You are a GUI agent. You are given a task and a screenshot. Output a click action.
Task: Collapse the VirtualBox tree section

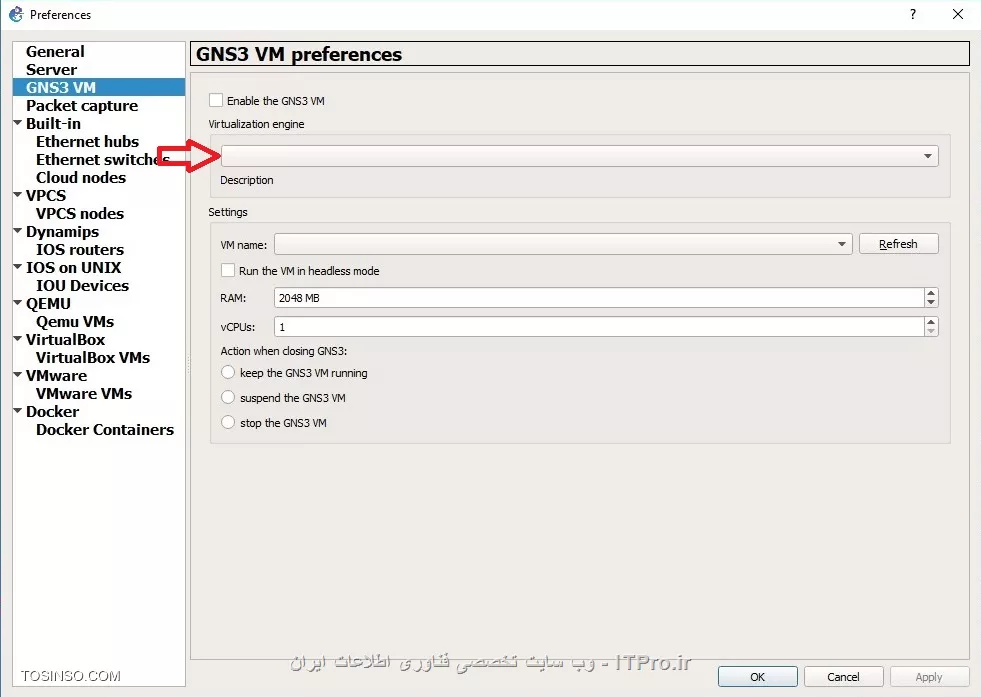click(18, 338)
